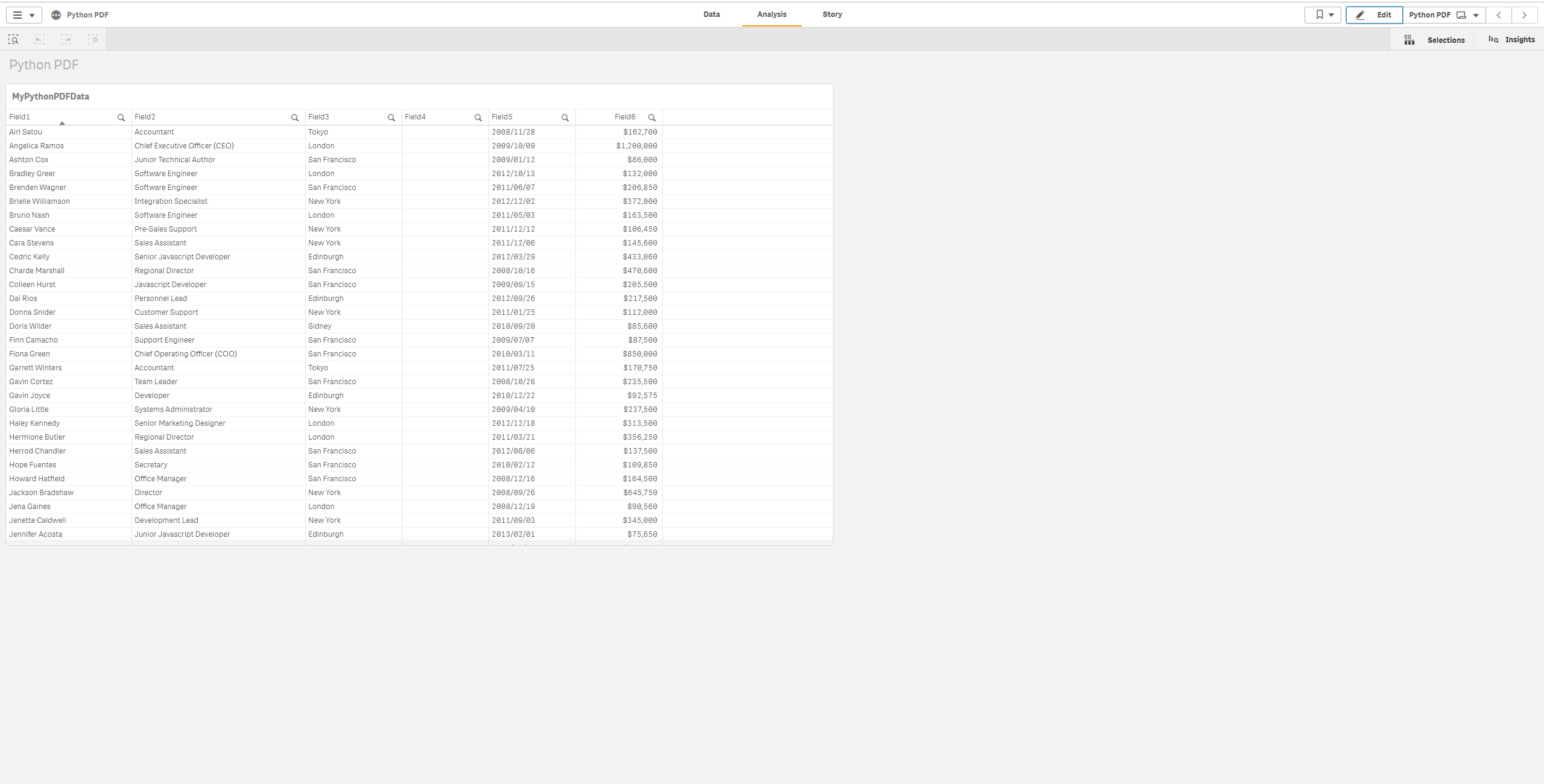Go to the next sheet arrow
1544x784 pixels.
1524,15
